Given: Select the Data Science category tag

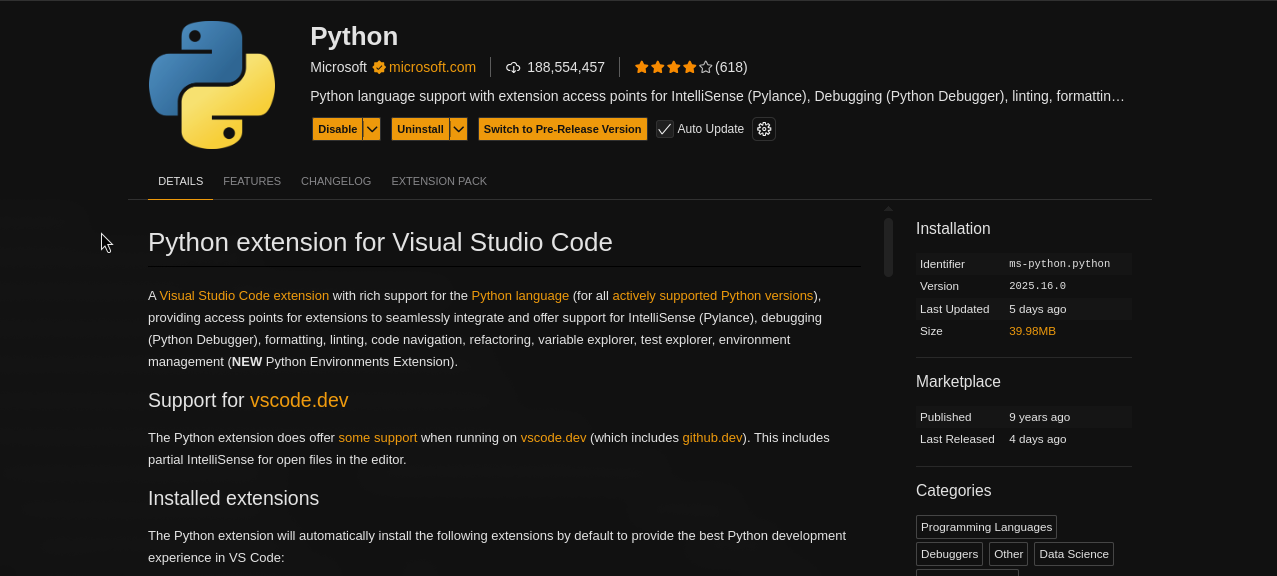Looking at the screenshot, I should tap(1073, 554).
